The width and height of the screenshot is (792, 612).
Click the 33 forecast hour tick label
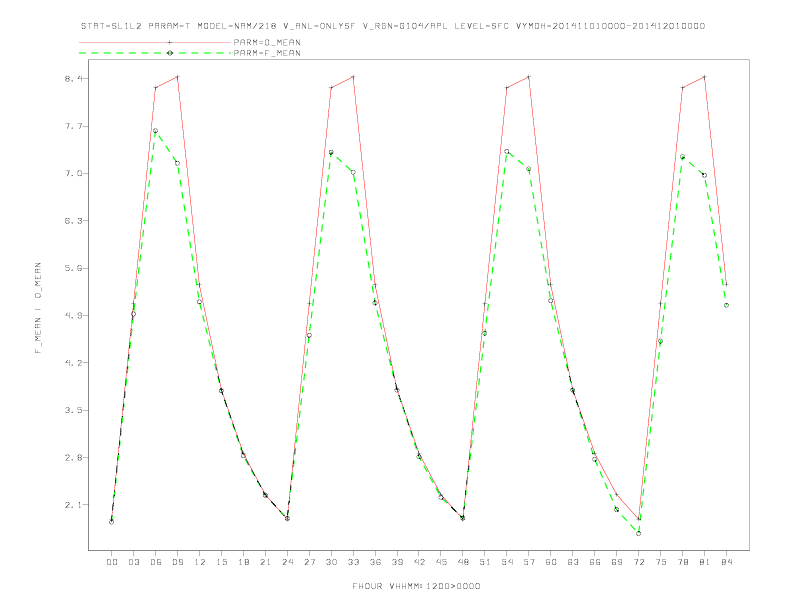[x=353, y=562]
